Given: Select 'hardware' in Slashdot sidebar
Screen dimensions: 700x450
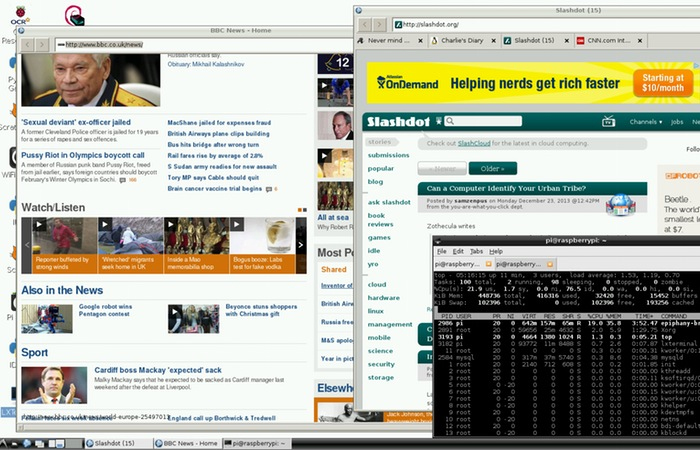Looking at the screenshot, I should 383,298.
